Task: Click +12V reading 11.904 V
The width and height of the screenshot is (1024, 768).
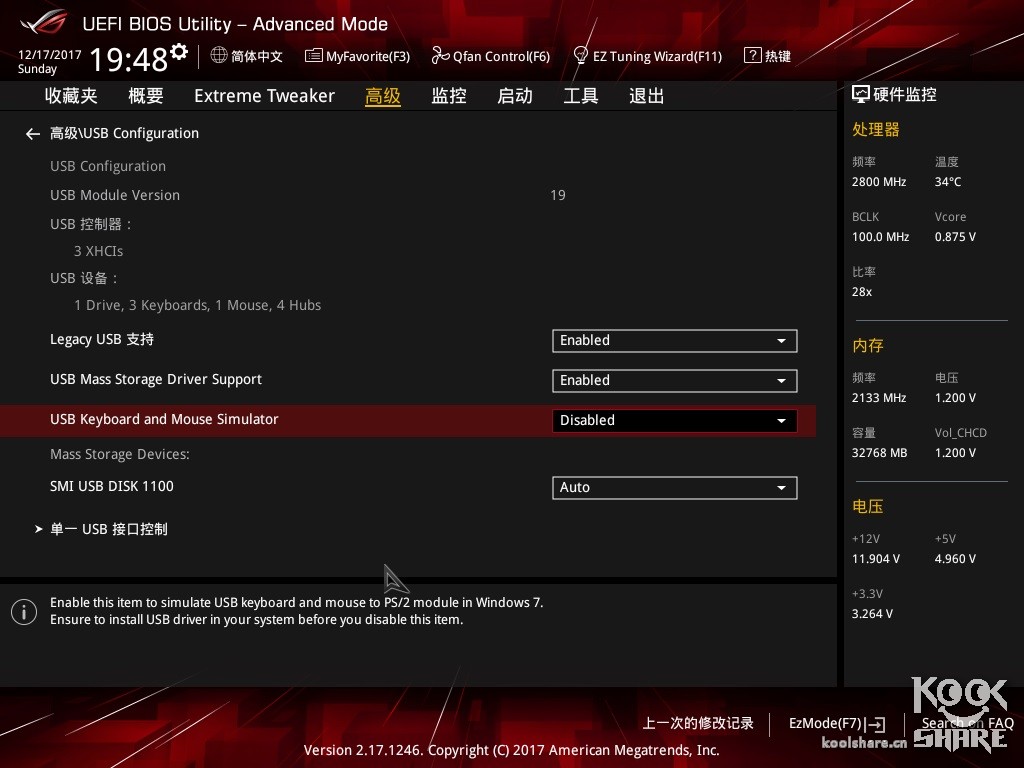Action: click(876, 559)
